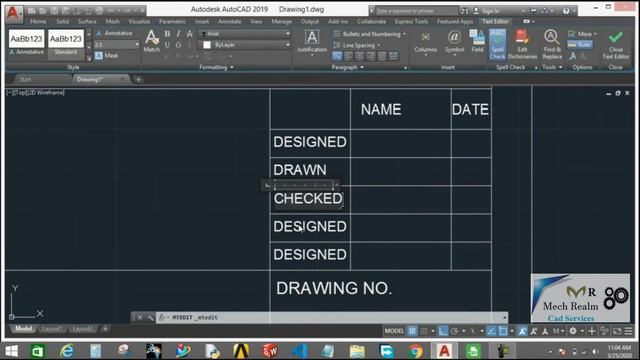Screen dimensions: 640x360
Task: Open the text height dropdown
Action: click(x=117, y=44)
